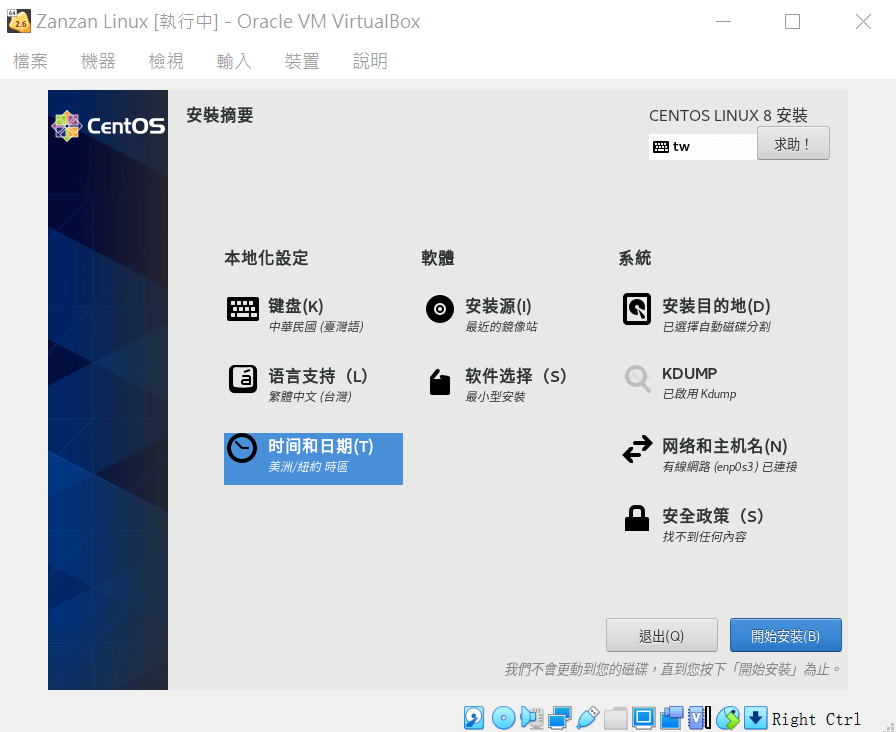Open 安全政策 (S) security policy
Screen dimensions: 896x732
(707, 524)
